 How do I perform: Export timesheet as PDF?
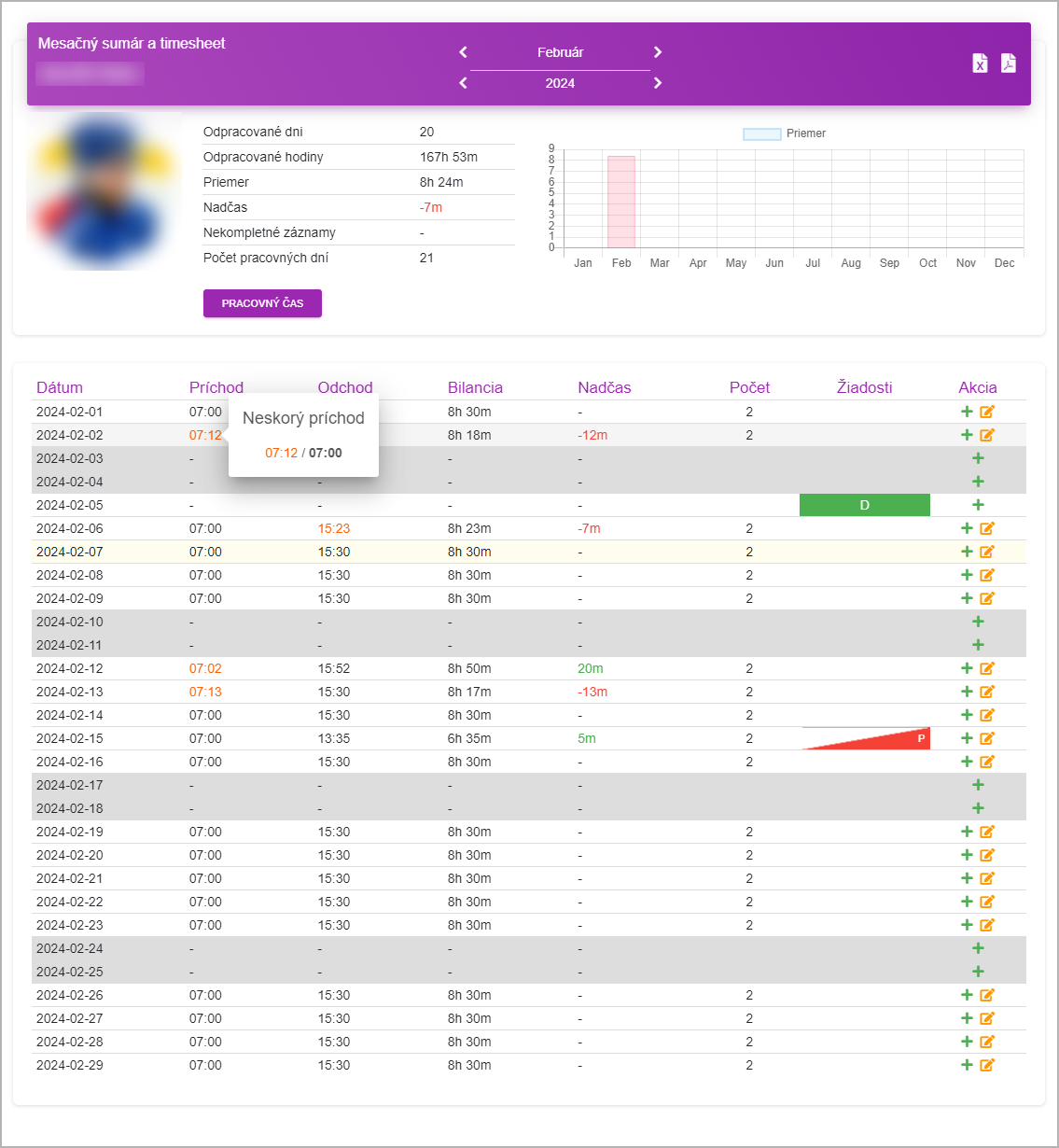pos(1009,63)
